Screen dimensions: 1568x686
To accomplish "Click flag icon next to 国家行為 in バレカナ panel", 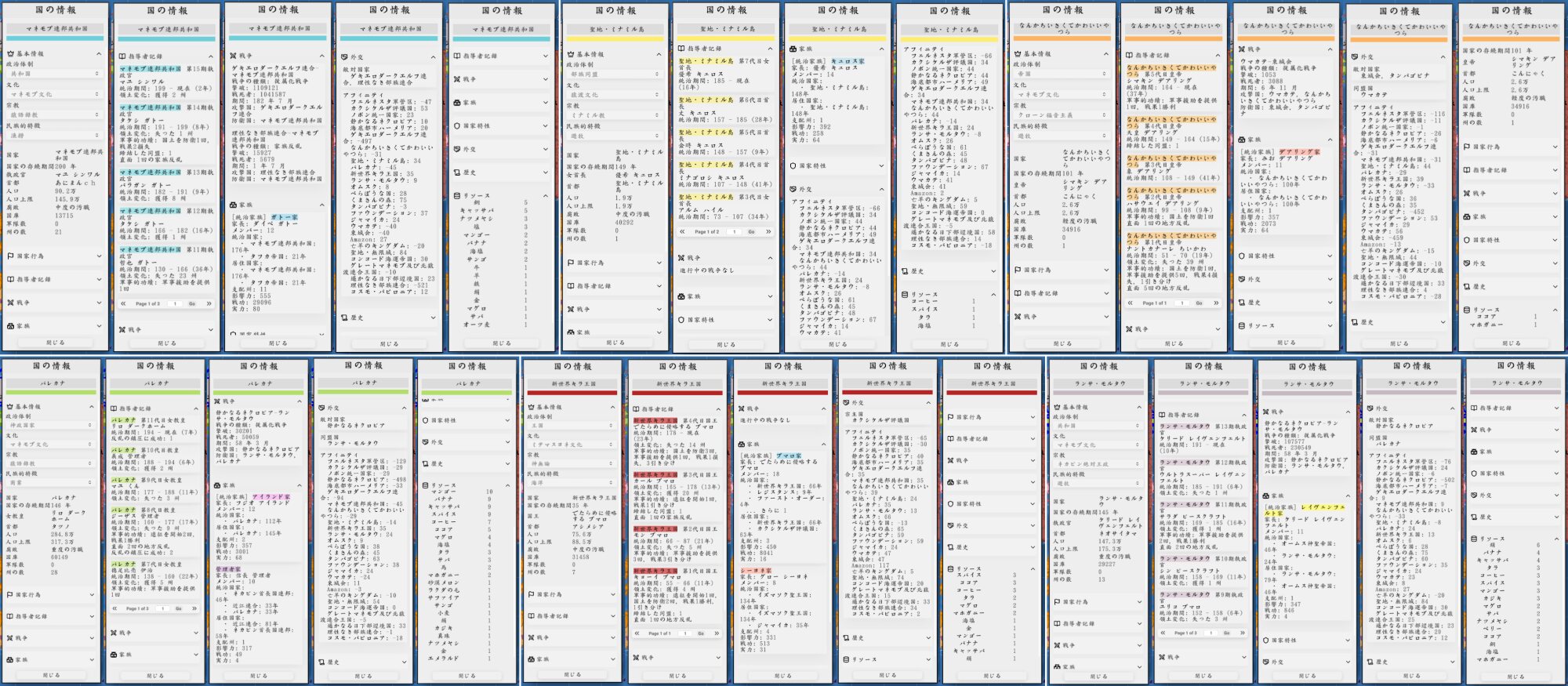I will point(9,595).
